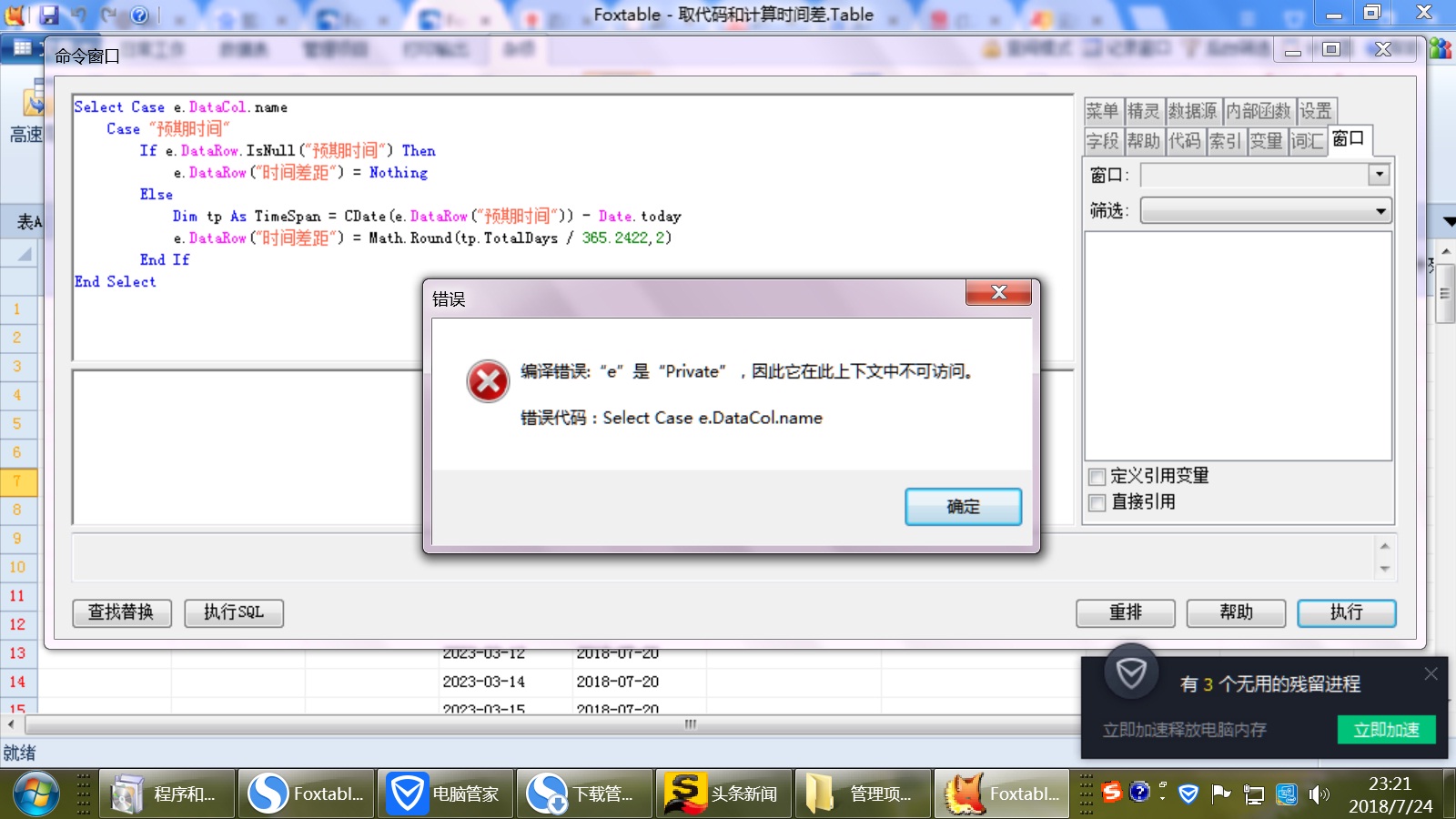Image resolution: width=1456 pixels, height=819 pixels.
Task: Click the 电脑管家 shield tray icon
Action: click(1188, 794)
